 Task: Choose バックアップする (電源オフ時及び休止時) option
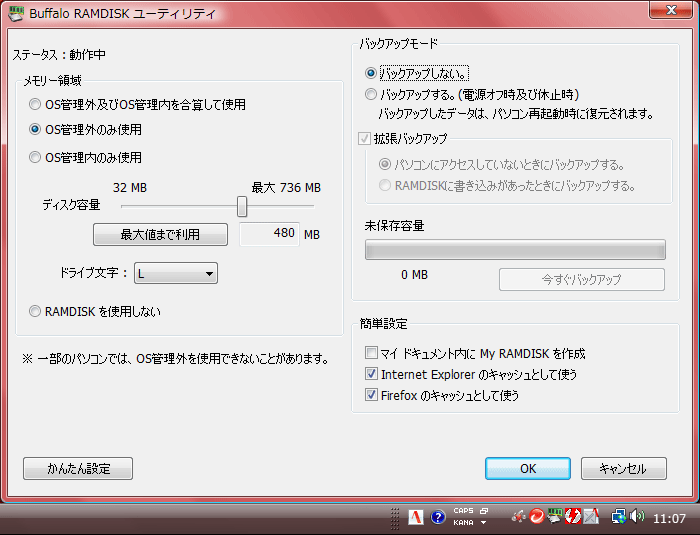pyautogui.click(x=472, y=95)
